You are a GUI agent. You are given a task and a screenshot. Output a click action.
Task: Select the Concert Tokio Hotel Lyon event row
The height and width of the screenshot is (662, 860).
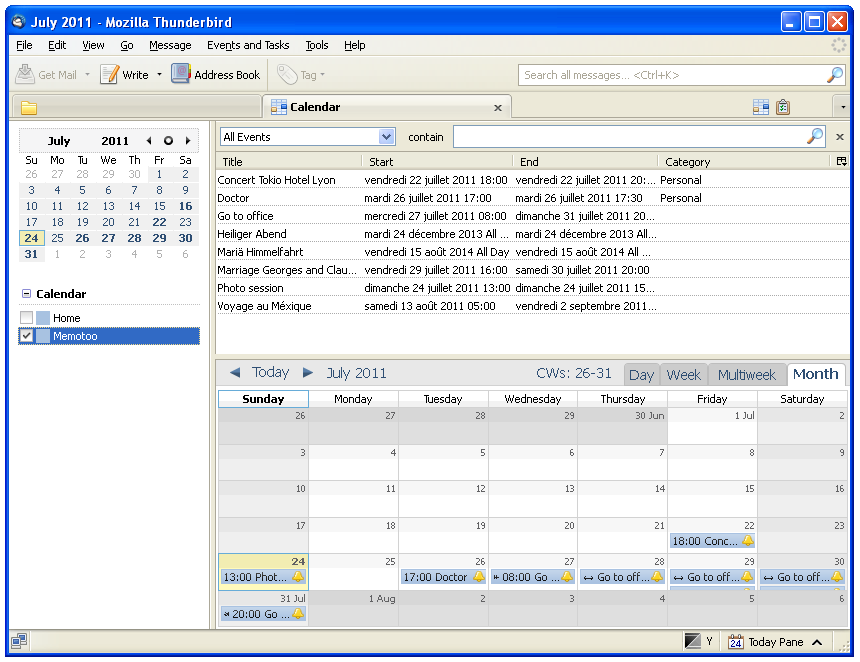click(x=533, y=180)
